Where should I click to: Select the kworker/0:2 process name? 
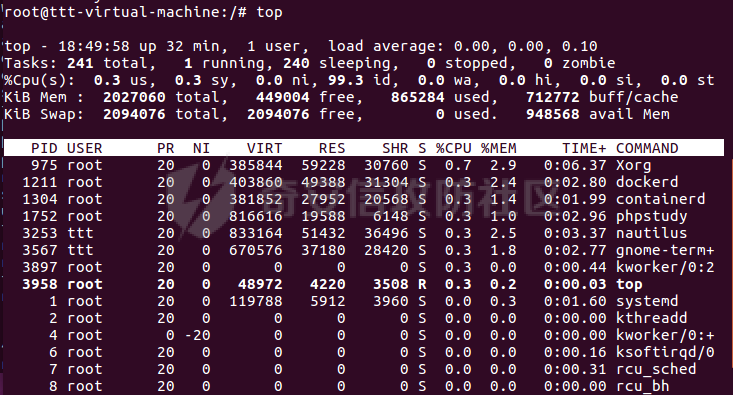click(x=665, y=267)
